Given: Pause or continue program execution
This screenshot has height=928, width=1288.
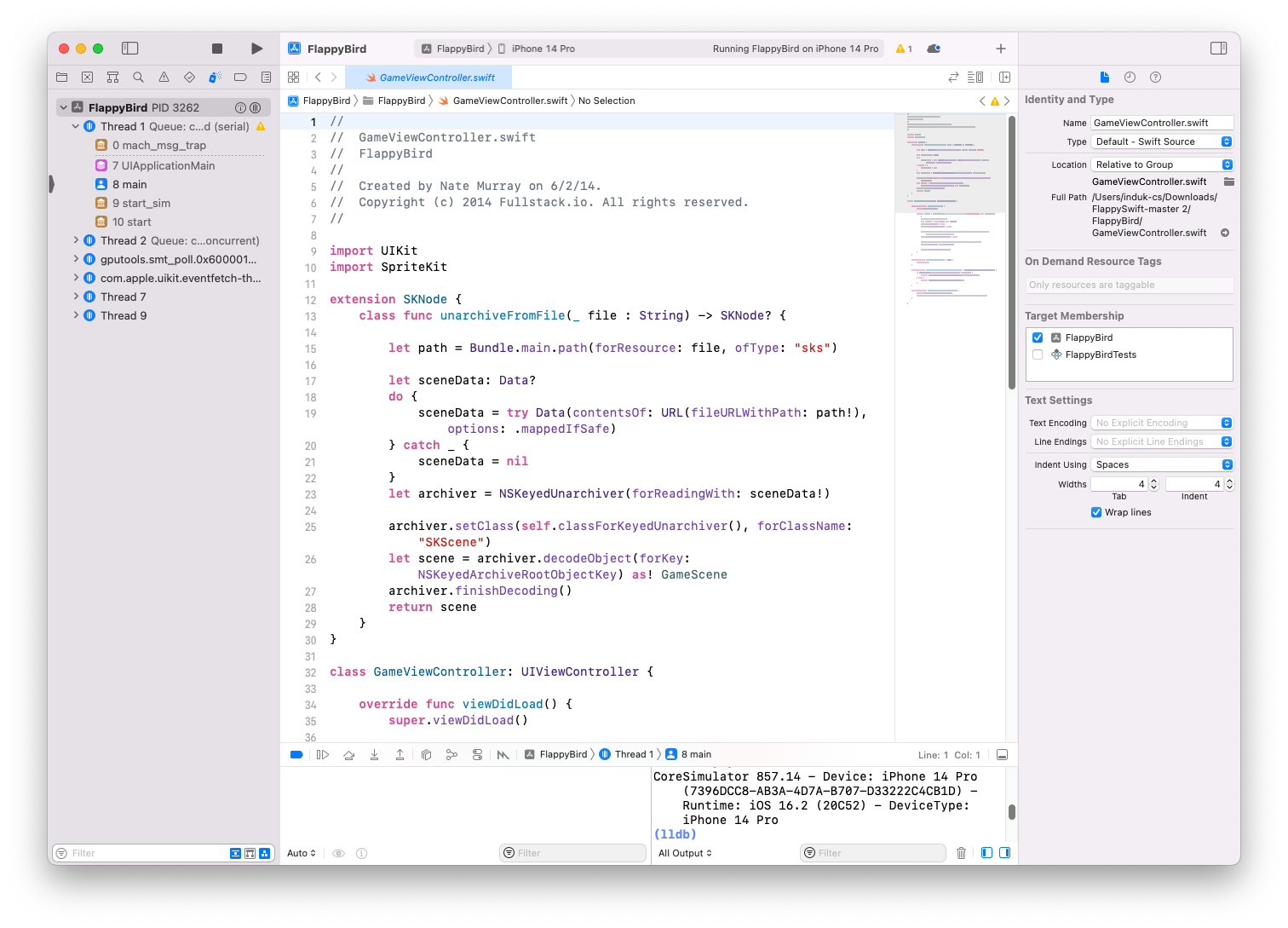Looking at the screenshot, I should point(323,754).
